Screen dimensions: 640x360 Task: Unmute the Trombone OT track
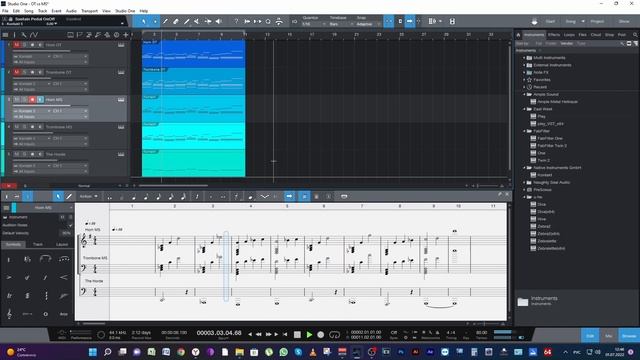16,72
